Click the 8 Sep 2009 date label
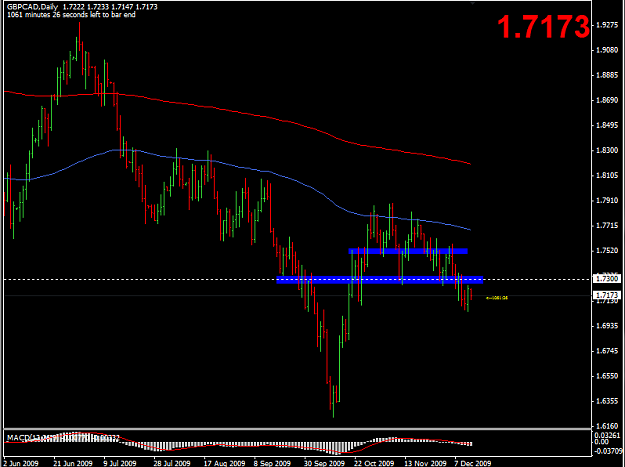 click(273, 463)
